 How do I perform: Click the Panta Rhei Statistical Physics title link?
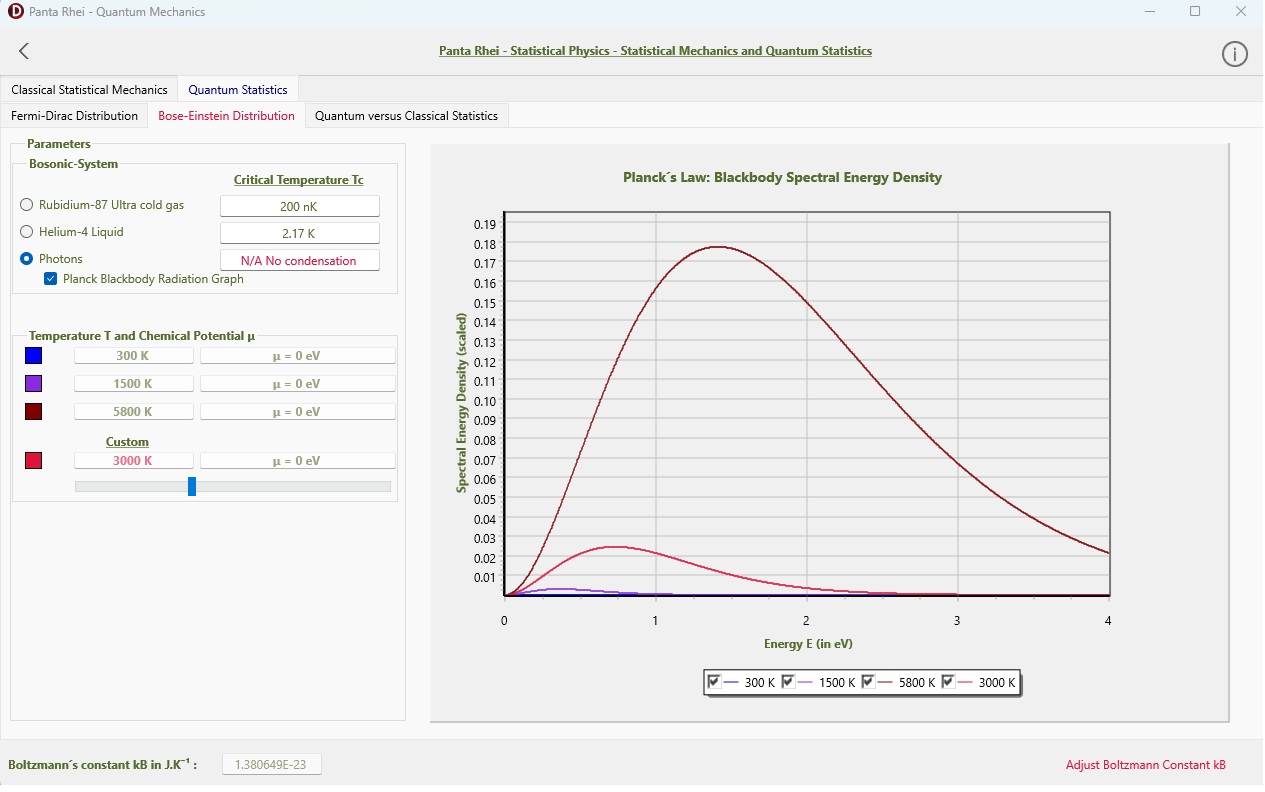coord(655,51)
